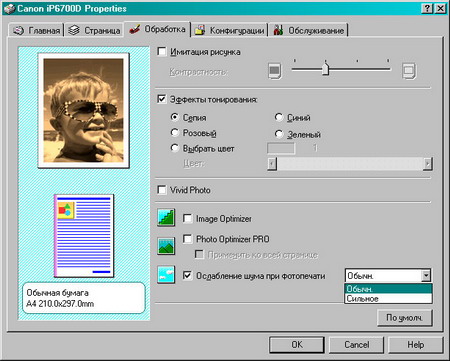The width and height of the screenshot is (450, 361).
Task: Click the sepia photo preview of the child
Action: click(83, 111)
